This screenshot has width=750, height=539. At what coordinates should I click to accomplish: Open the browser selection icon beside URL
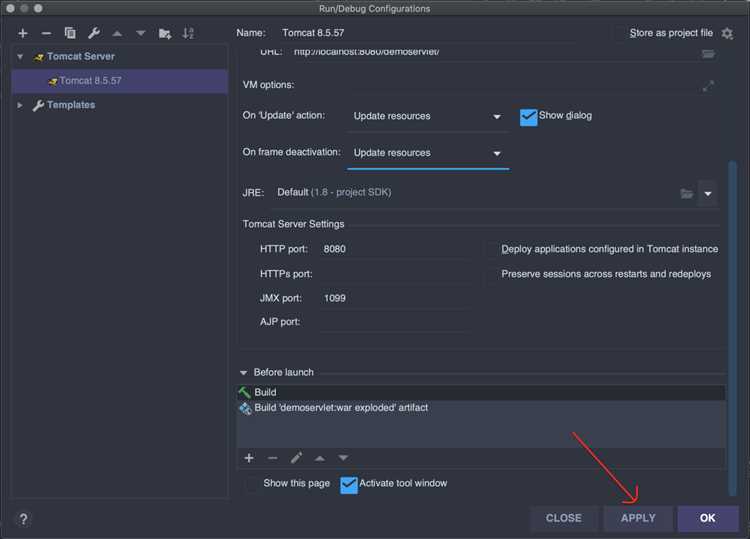pos(708,54)
